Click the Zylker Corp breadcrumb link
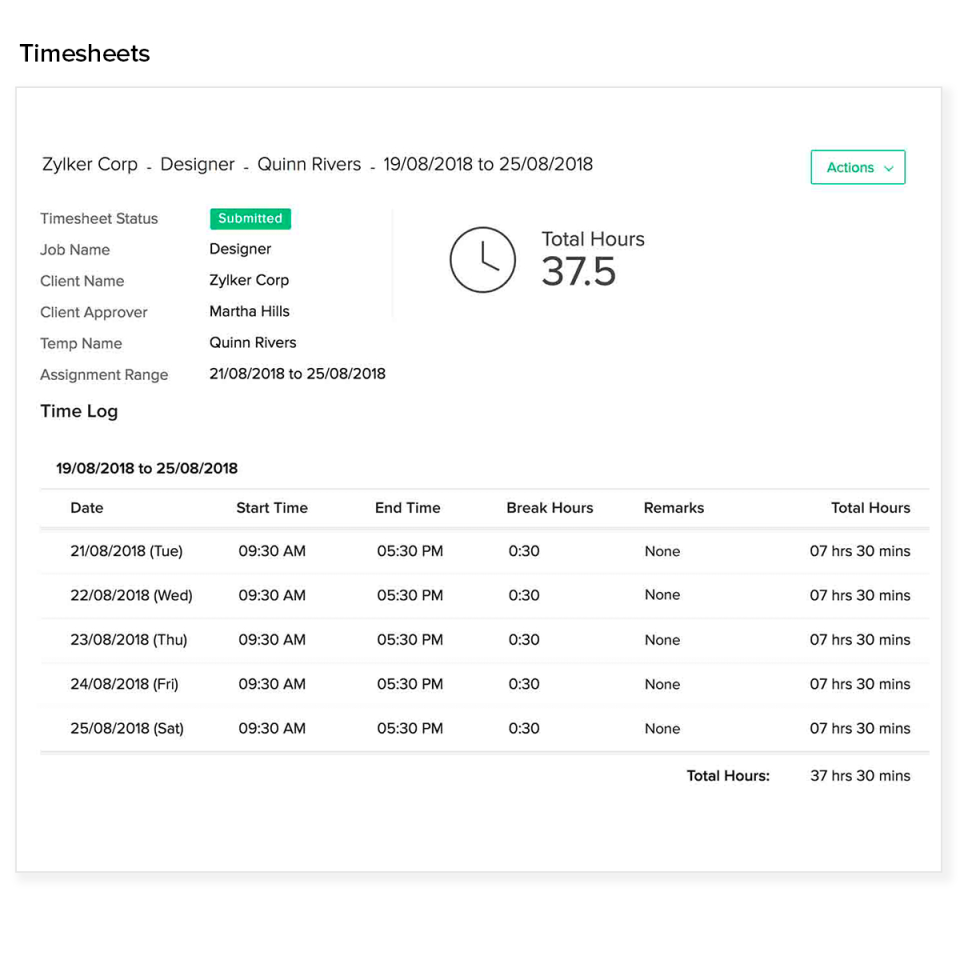This screenshot has height=960, width=960. point(89,164)
